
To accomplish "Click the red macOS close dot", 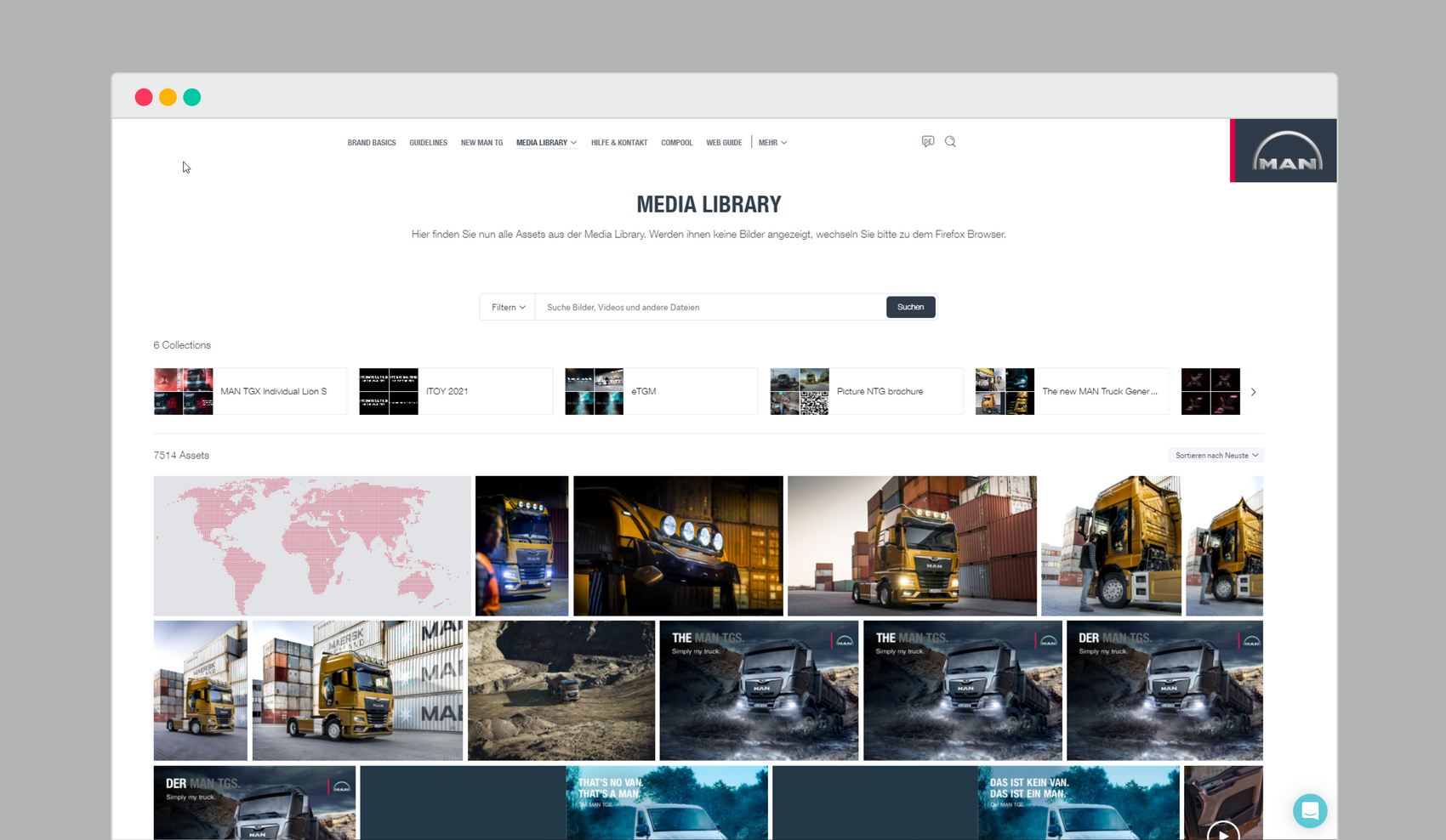I will (x=144, y=97).
